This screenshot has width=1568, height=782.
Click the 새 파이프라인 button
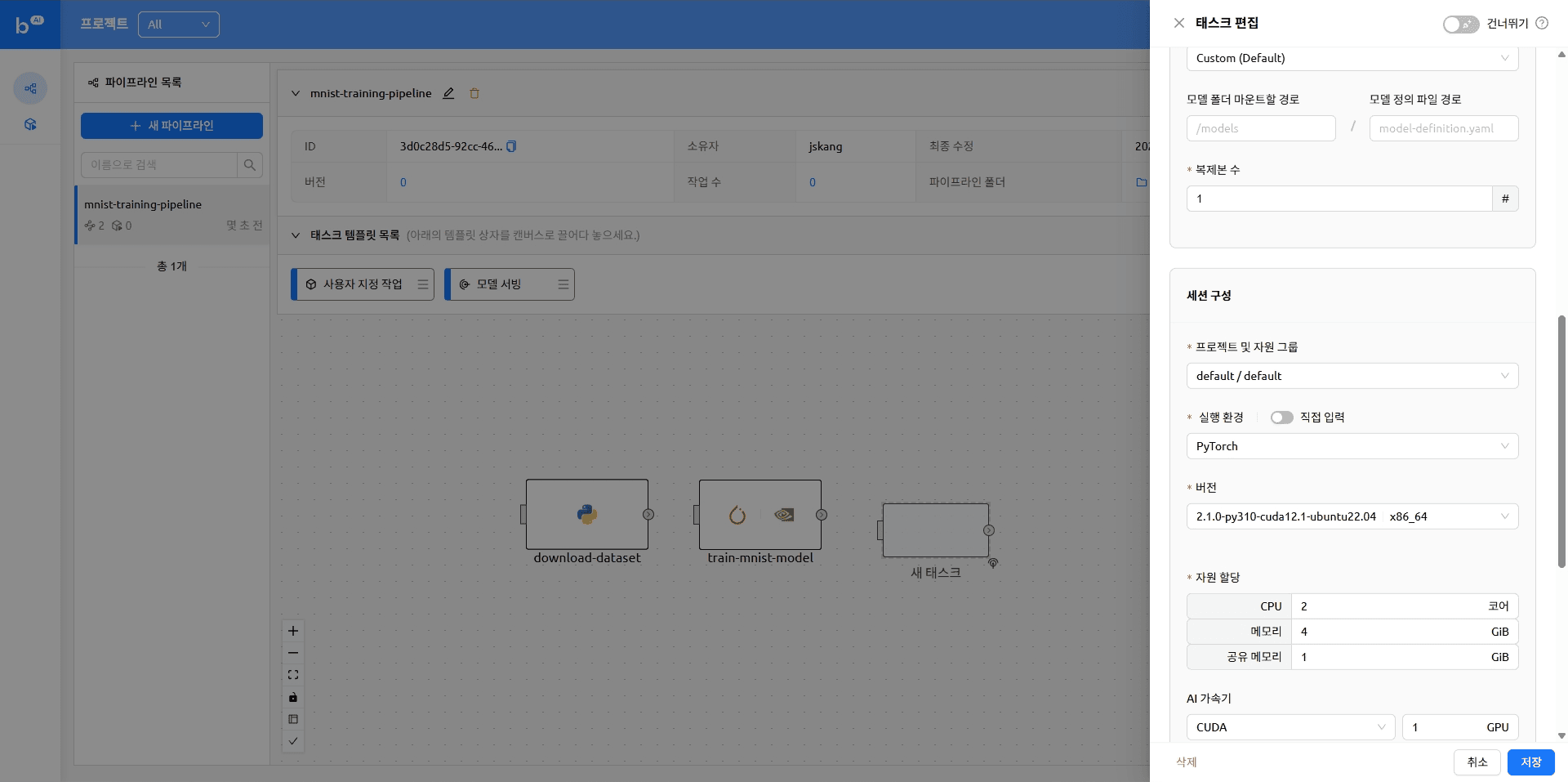tap(171, 126)
